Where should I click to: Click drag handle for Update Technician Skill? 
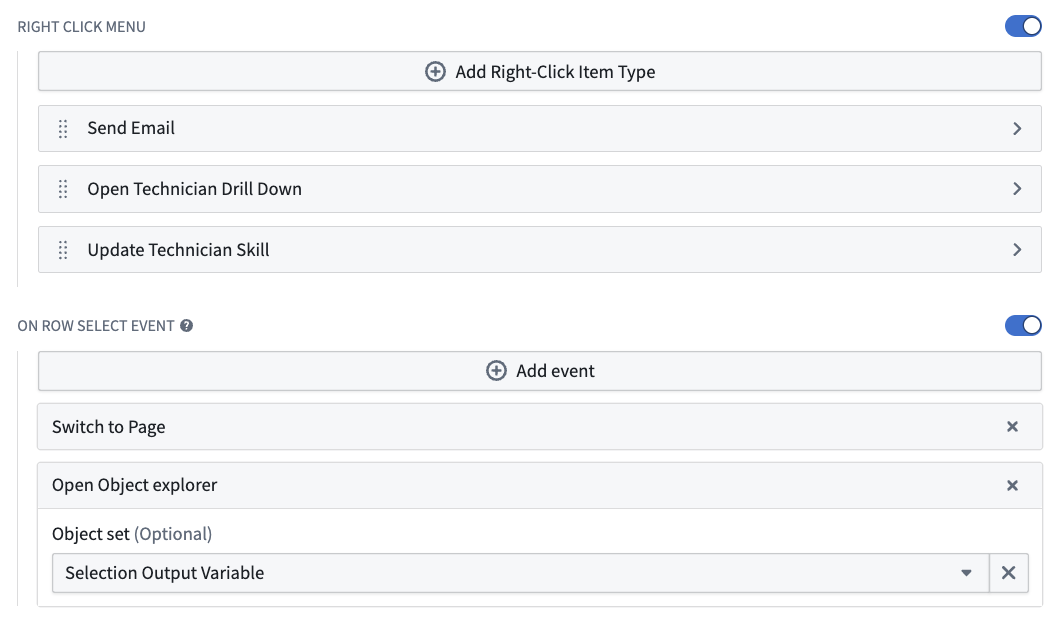click(63, 250)
